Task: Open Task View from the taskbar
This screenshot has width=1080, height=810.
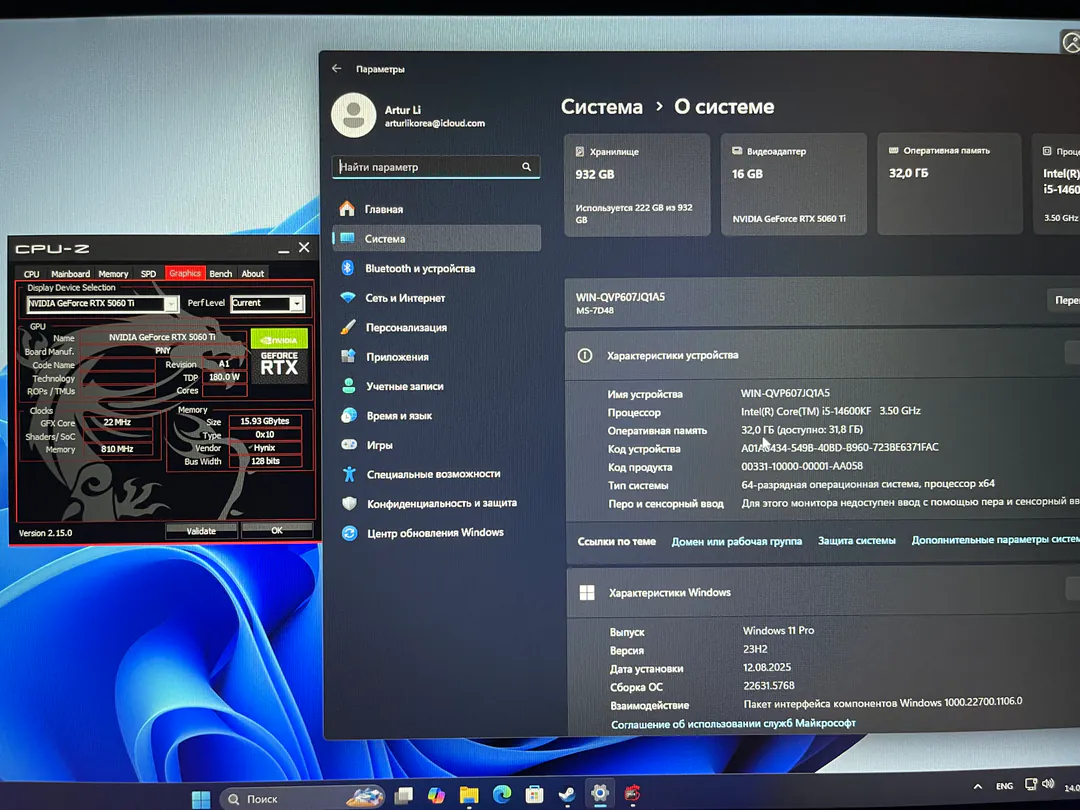Action: pos(404,796)
